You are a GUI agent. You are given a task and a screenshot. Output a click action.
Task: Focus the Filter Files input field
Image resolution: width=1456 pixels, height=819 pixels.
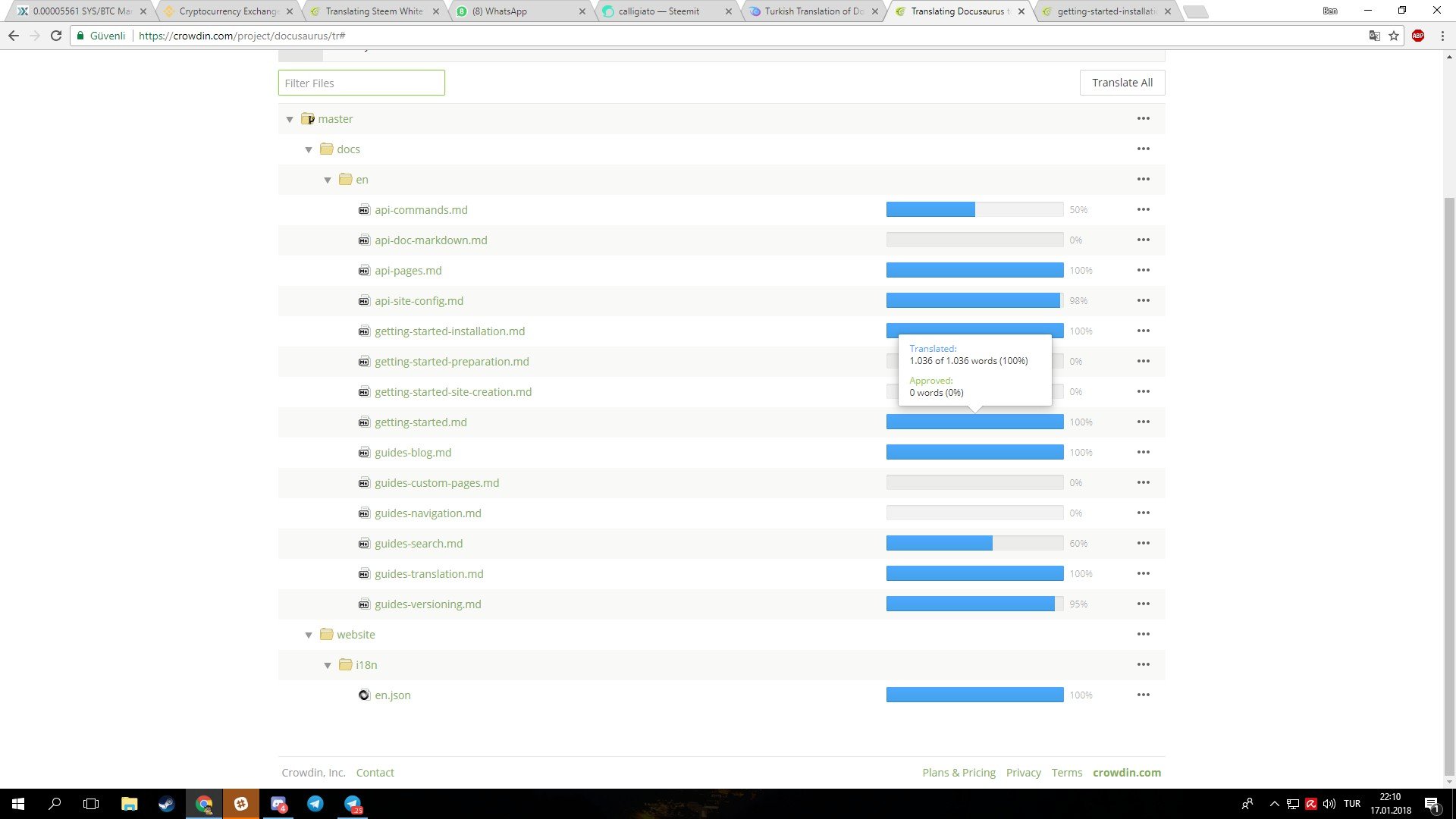pyautogui.click(x=361, y=83)
